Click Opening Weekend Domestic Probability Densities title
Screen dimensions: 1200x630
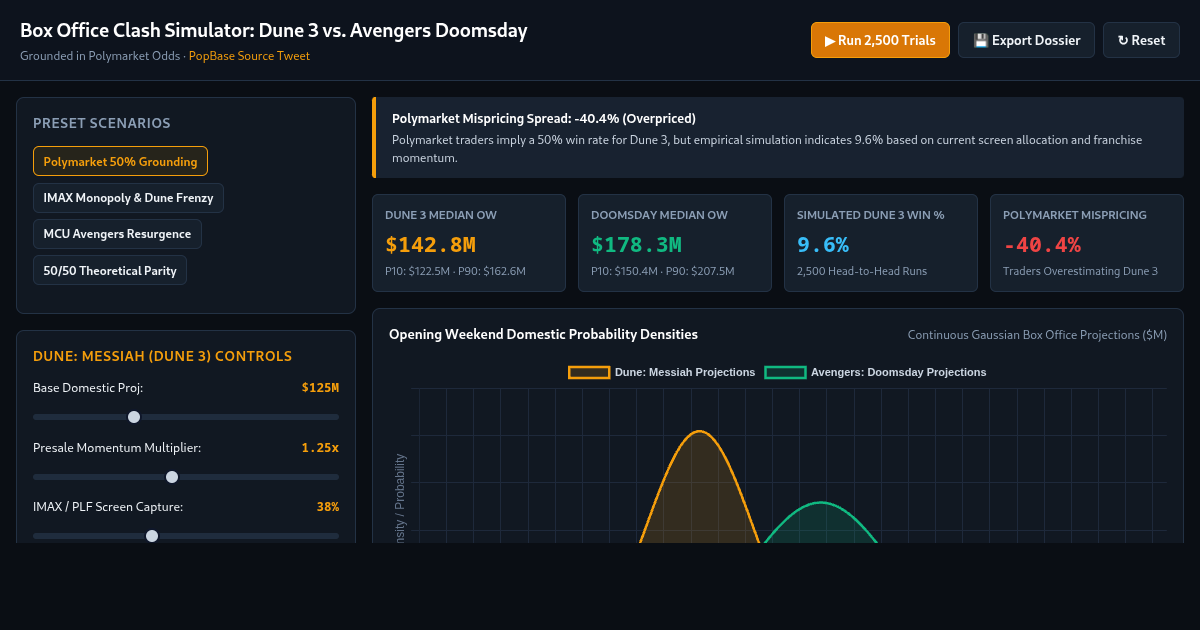(x=543, y=334)
